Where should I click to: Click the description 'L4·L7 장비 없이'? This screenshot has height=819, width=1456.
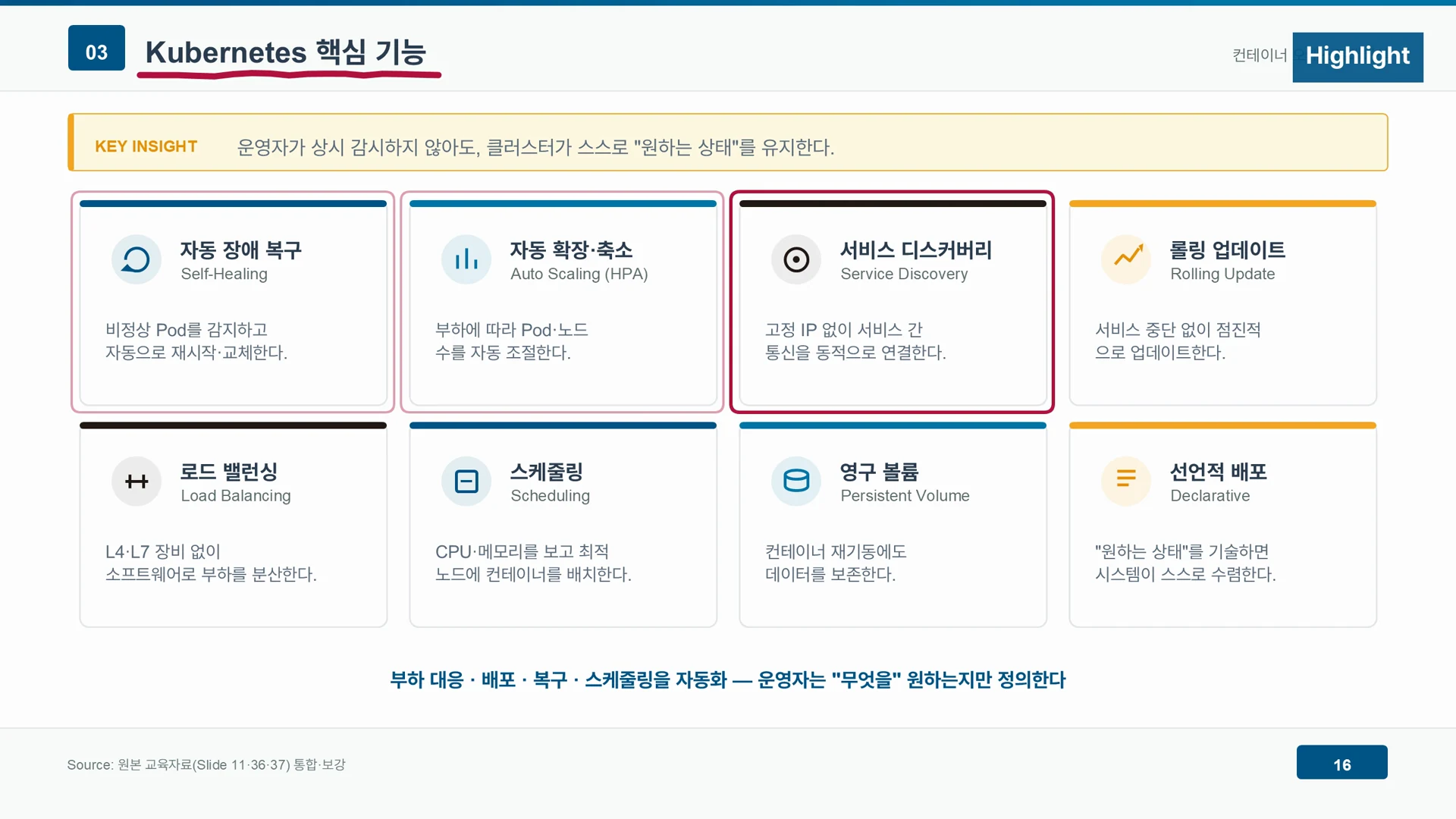[163, 551]
